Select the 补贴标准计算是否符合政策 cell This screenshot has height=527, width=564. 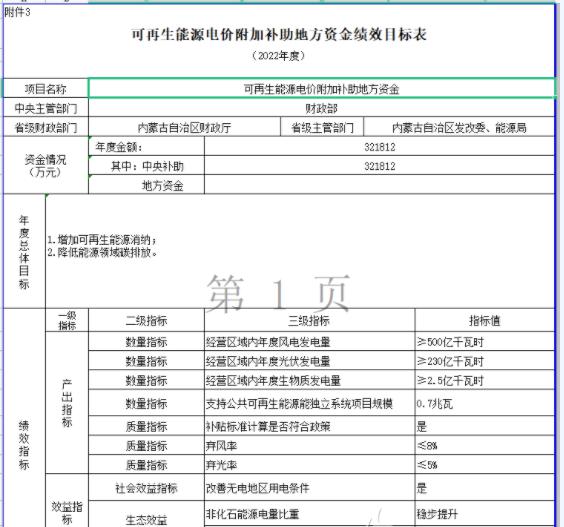[x=309, y=426]
